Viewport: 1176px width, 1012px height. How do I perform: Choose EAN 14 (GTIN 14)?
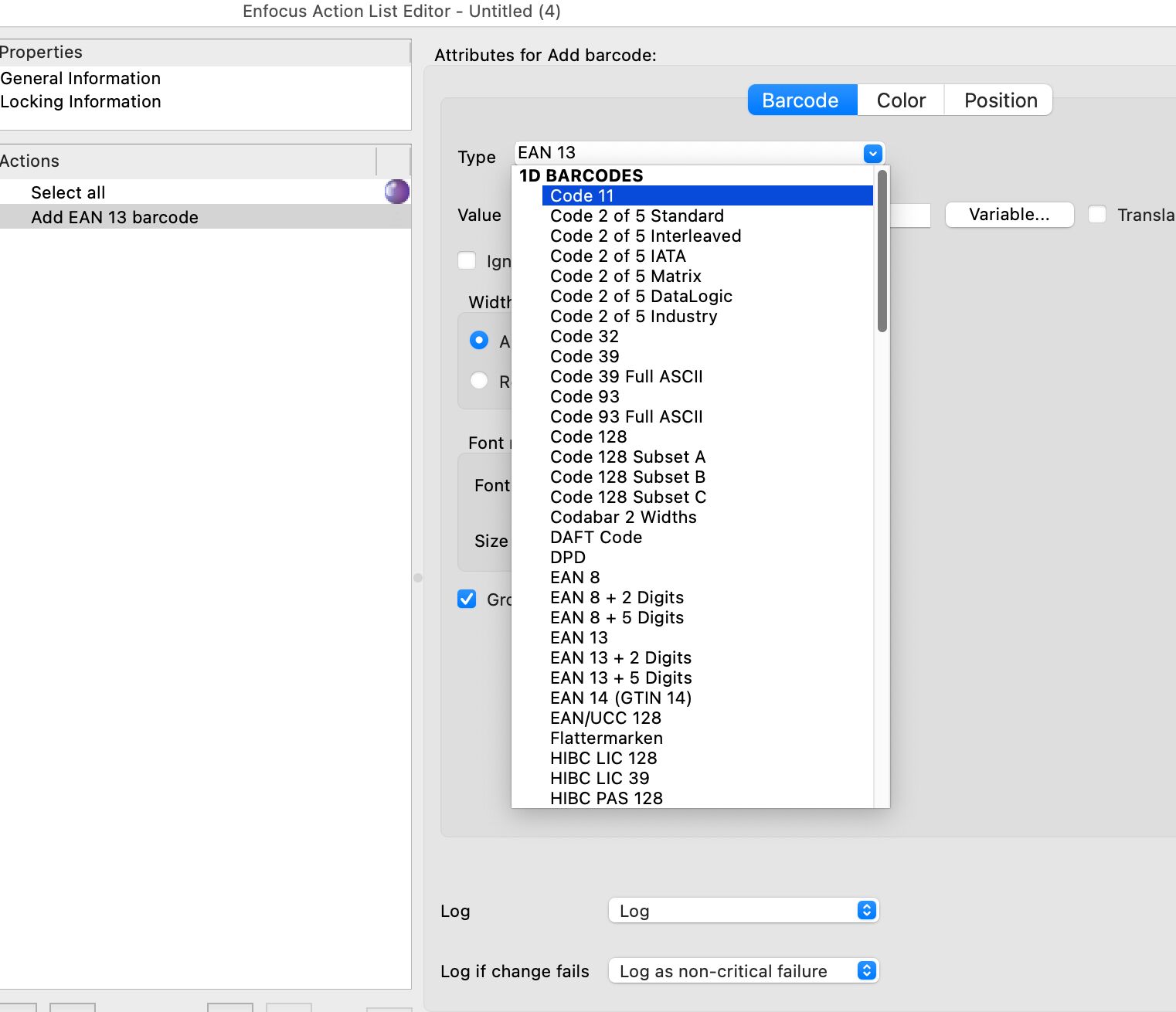click(620, 698)
